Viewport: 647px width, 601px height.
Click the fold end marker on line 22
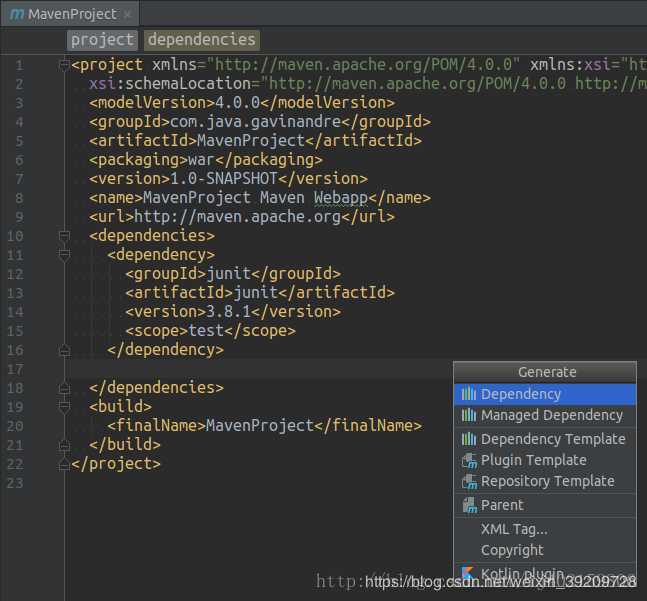pos(64,464)
